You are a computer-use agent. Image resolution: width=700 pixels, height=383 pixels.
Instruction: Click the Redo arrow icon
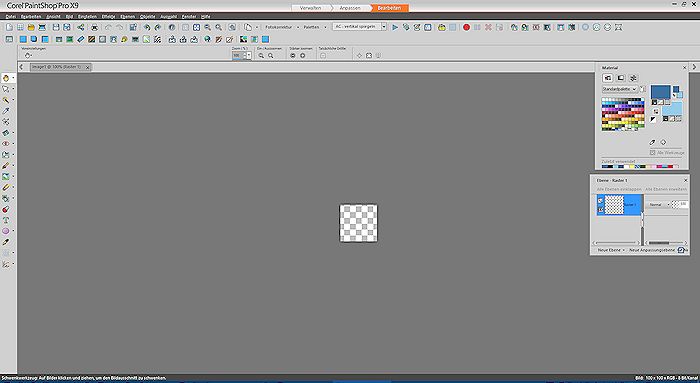tap(119, 27)
